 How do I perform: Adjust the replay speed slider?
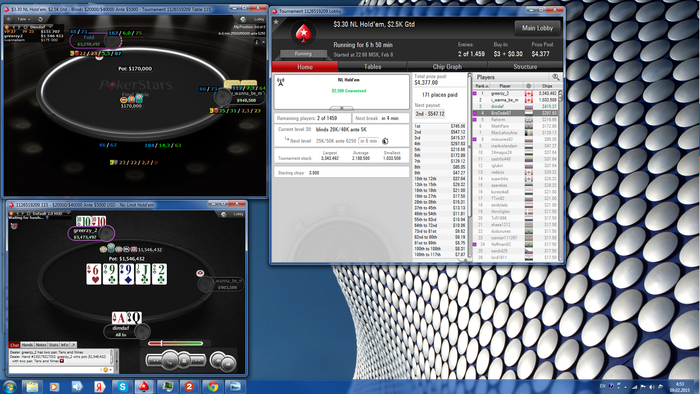(x=176, y=343)
